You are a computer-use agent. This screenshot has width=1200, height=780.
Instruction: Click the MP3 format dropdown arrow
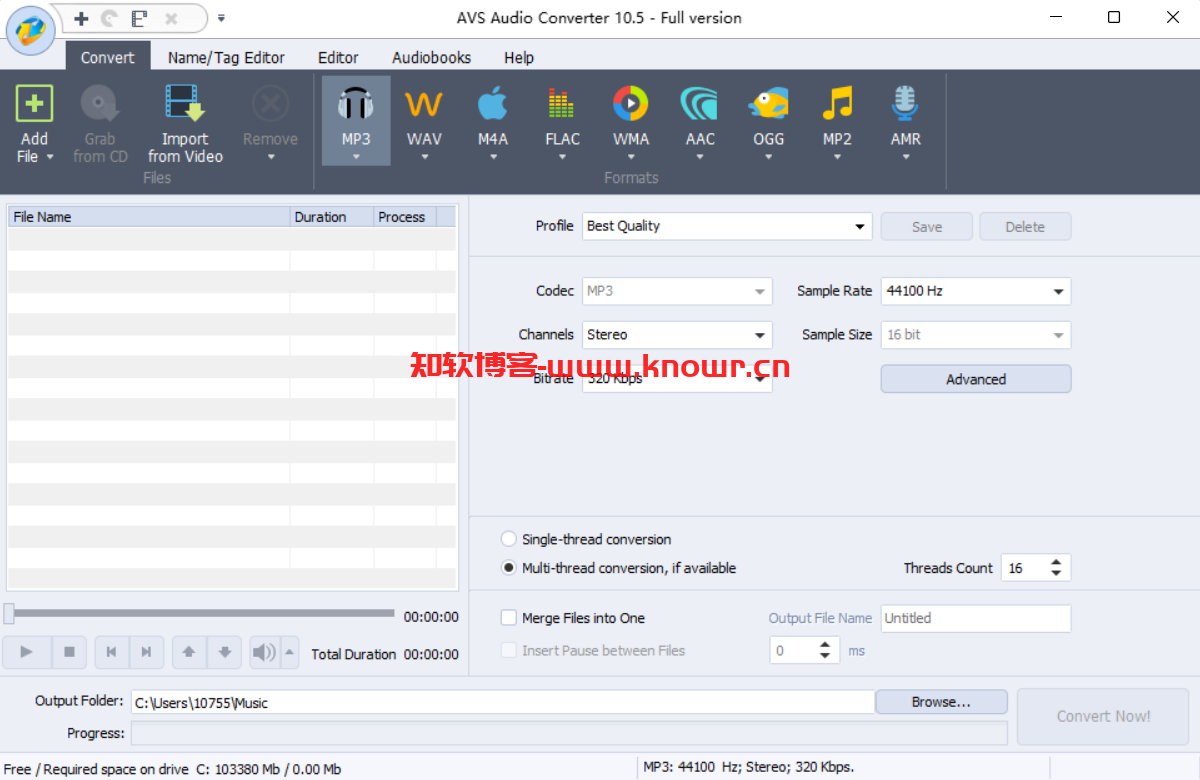pyautogui.click(x=356, y=157)
